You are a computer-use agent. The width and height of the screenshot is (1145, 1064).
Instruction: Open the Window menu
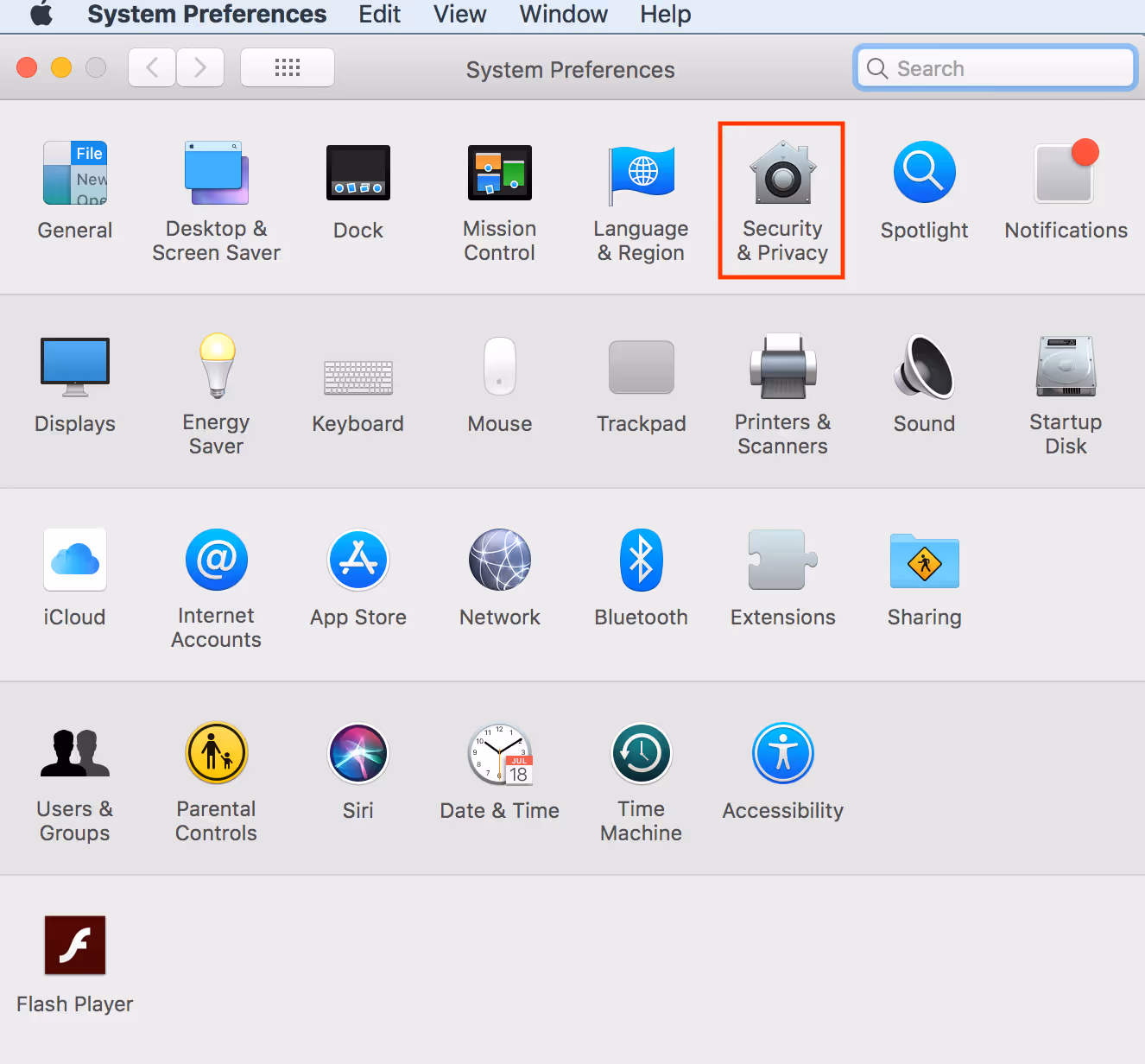564,15
